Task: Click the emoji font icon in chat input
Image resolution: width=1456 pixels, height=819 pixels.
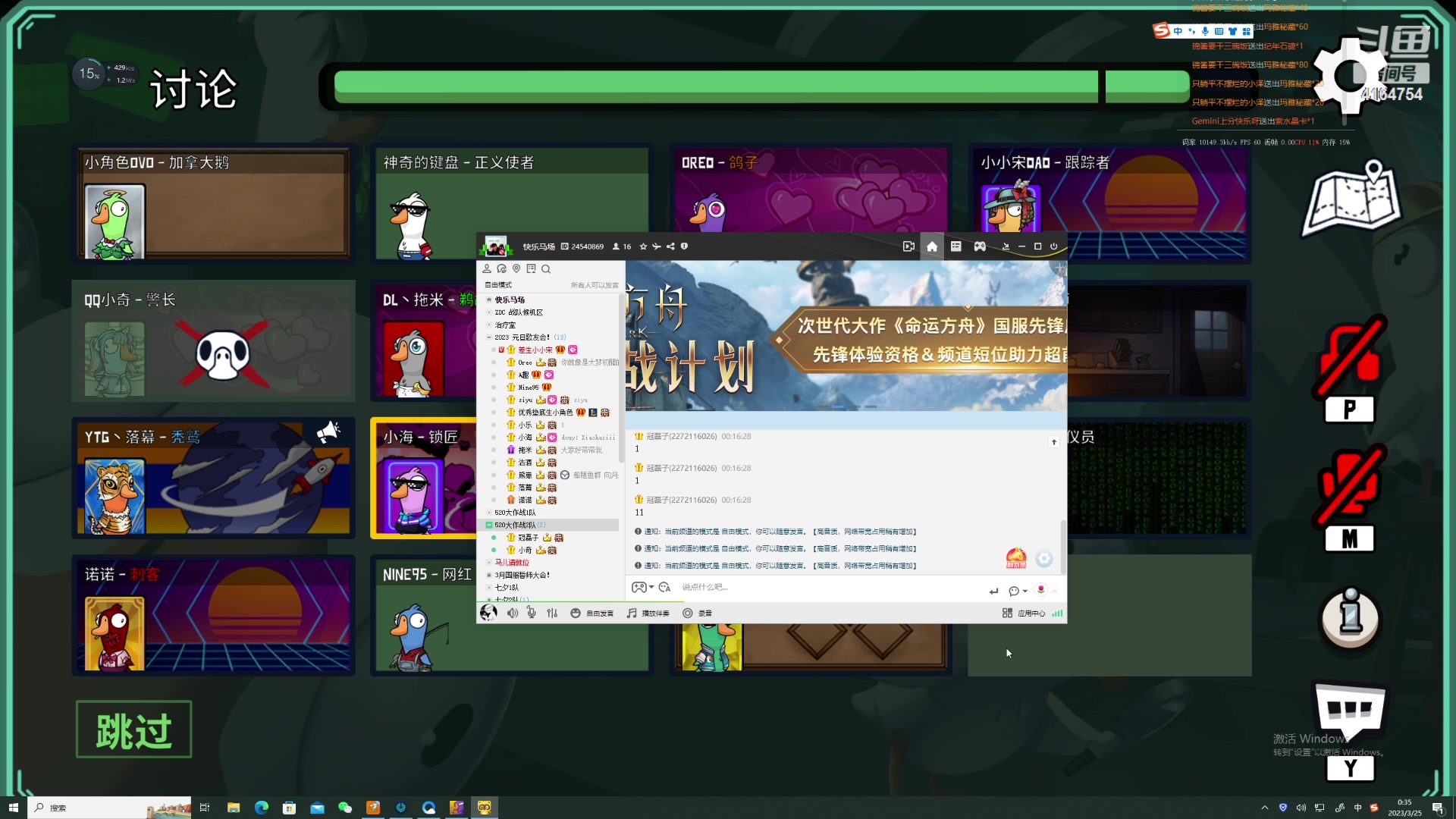Action: point(665,588)
